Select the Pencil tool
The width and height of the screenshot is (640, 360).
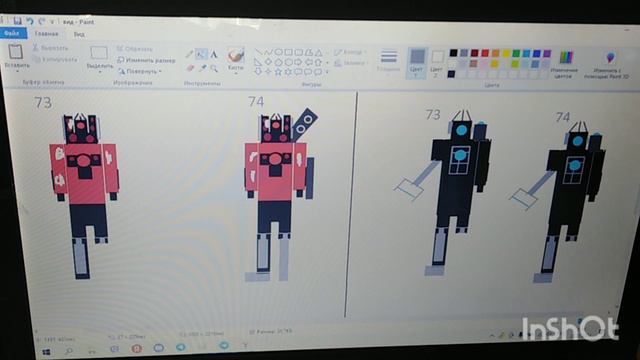(189, 54)
